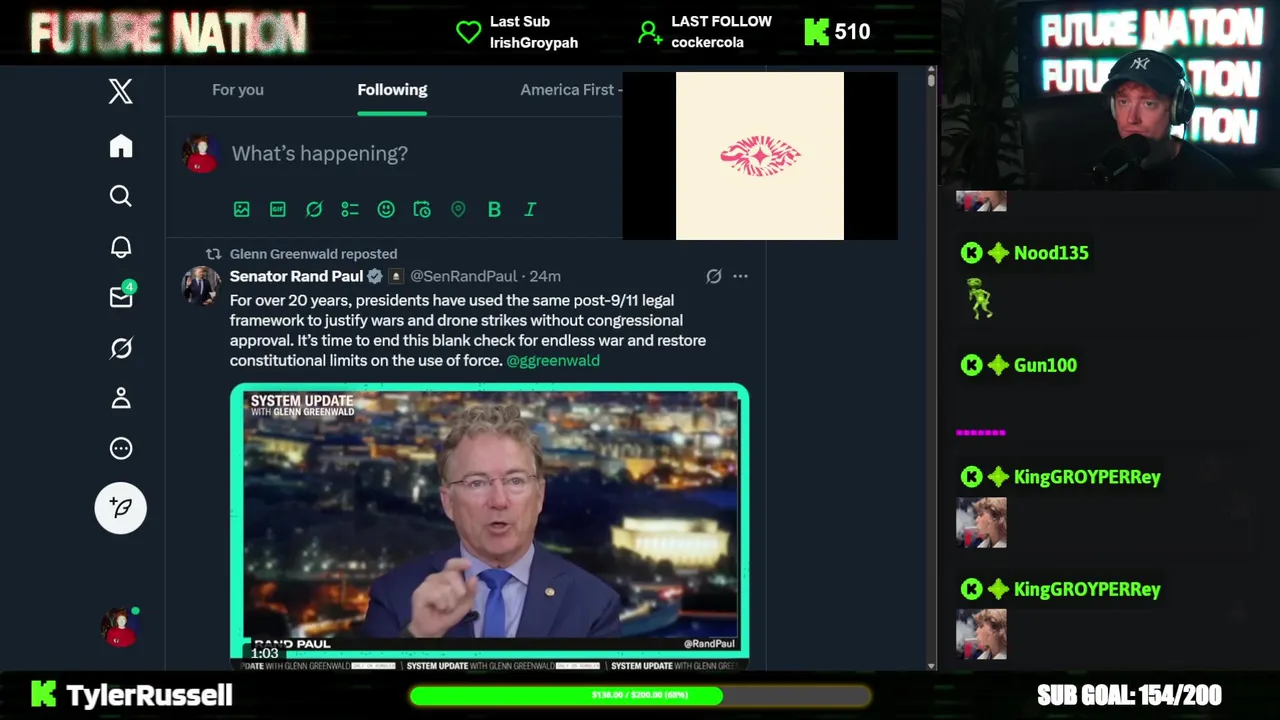1280x720 pixels.
Task: Open the Senator Rand Paul profile name
Action: (296, 276)
